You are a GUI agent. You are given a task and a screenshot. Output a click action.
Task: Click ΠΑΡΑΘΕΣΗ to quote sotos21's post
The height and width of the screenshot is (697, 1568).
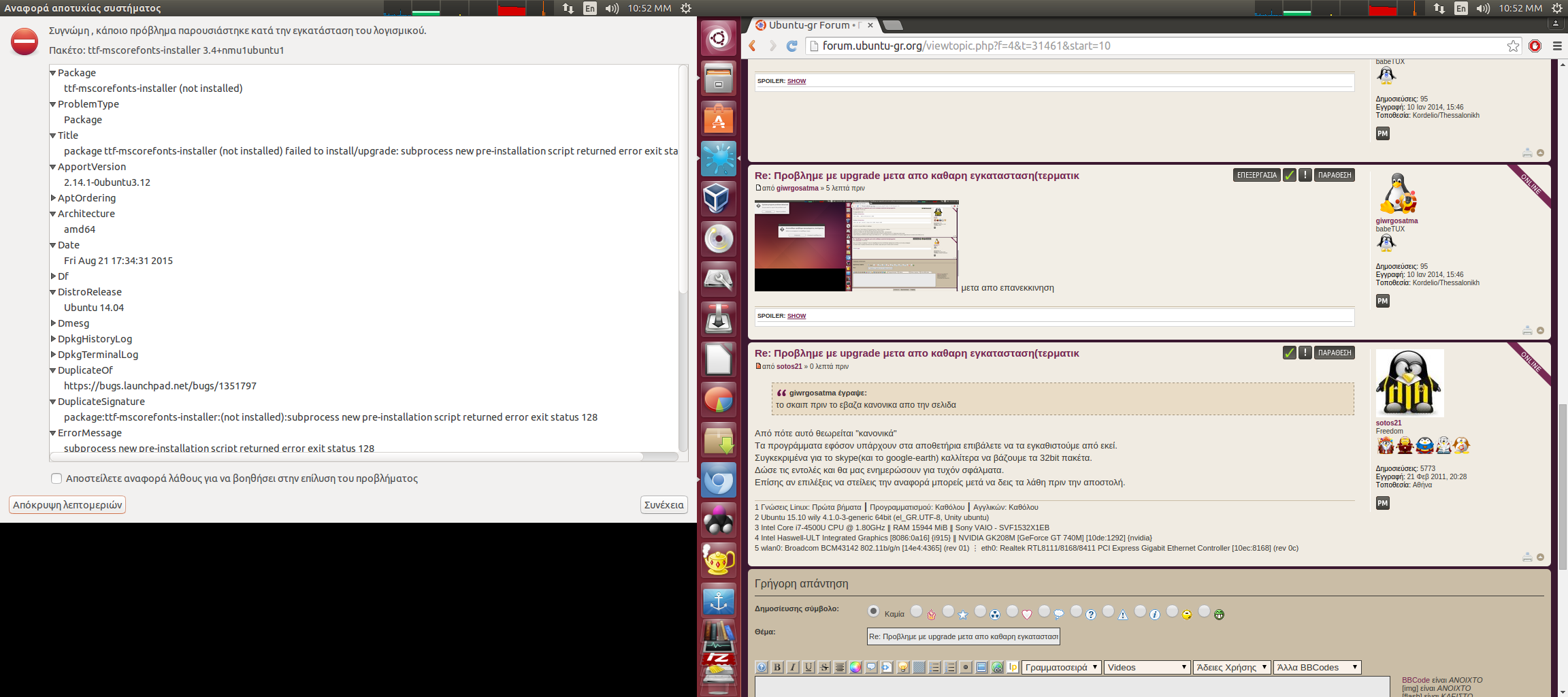point(1334,353)
